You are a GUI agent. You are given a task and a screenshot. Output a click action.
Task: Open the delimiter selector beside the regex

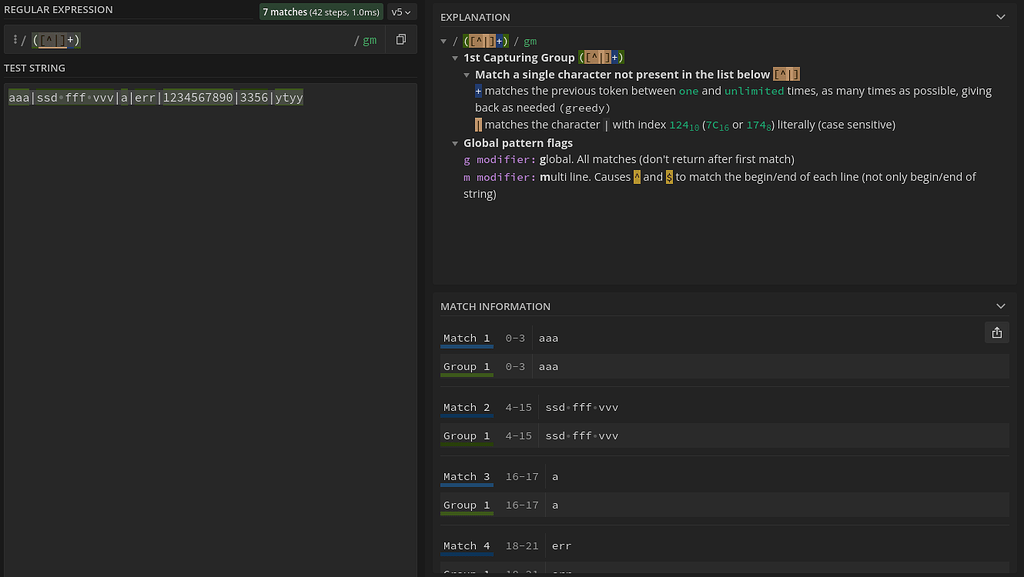17,40
